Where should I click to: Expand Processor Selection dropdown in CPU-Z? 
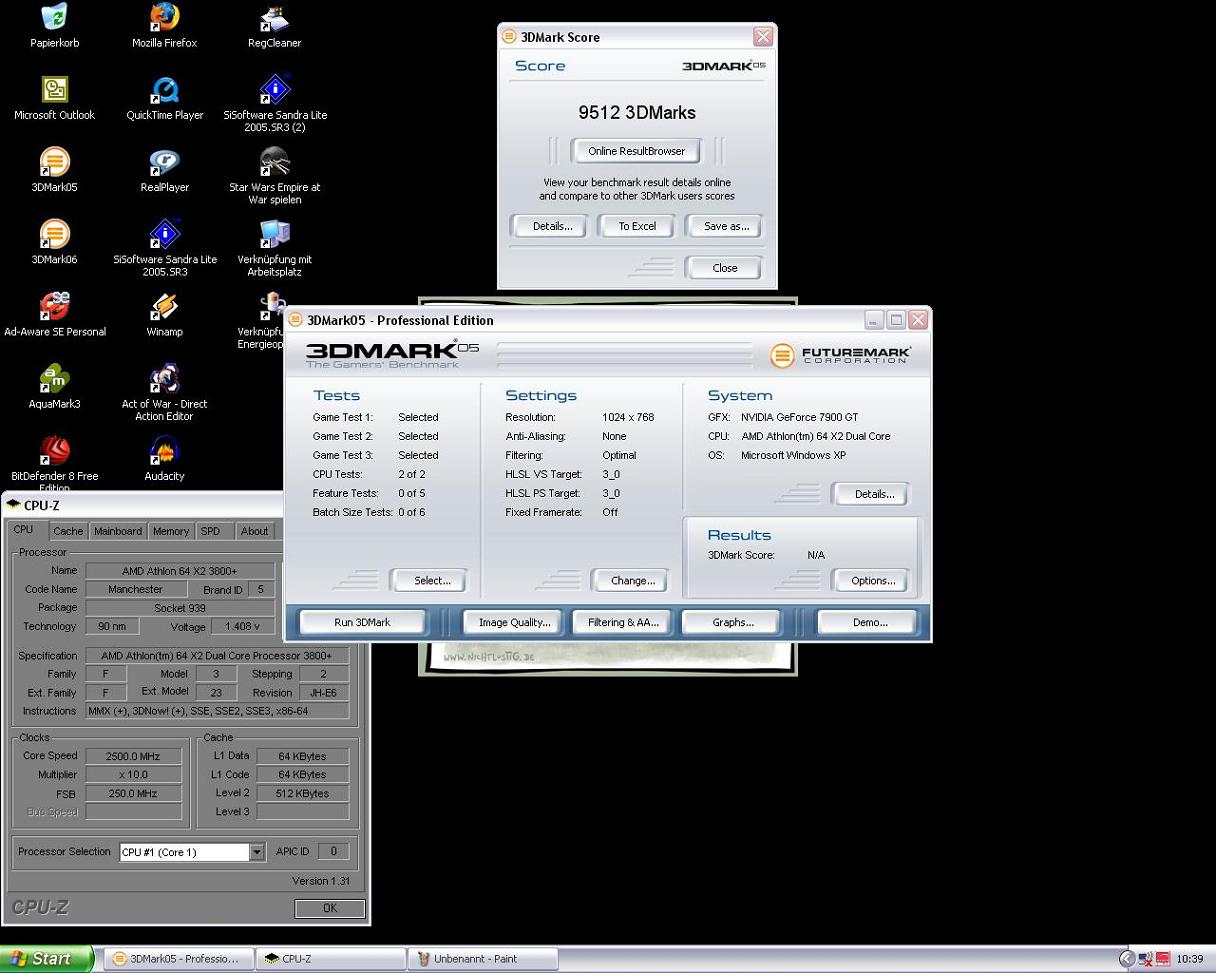(256, 852)
